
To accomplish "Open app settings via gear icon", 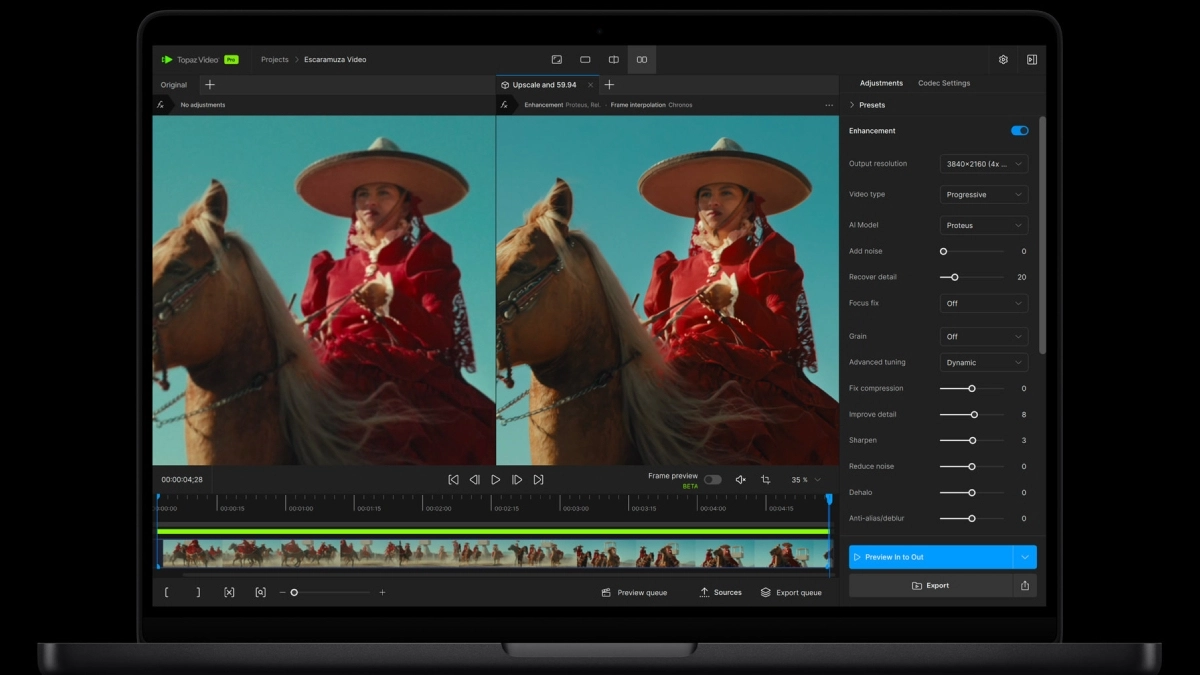I will click(1002, 59).
